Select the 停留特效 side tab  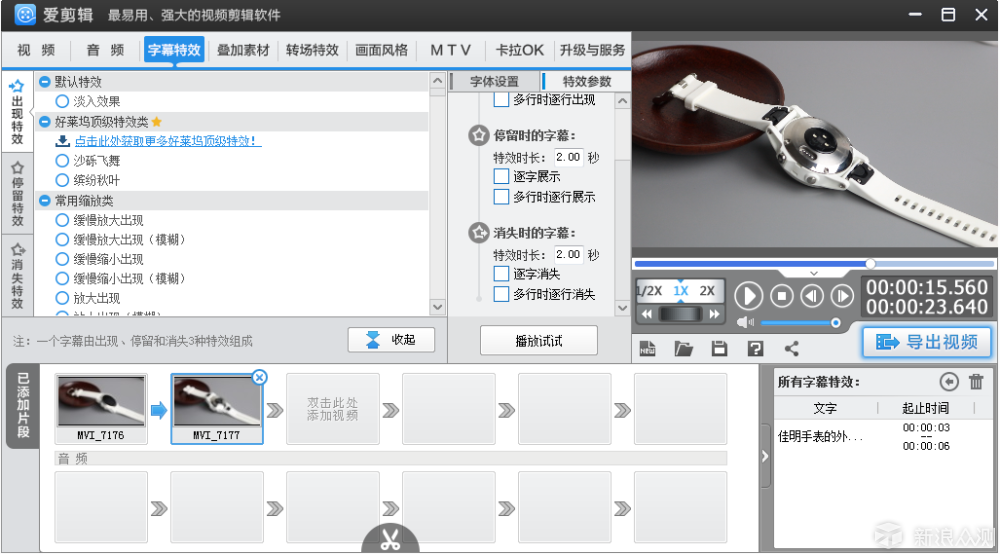tap(17, 194)
